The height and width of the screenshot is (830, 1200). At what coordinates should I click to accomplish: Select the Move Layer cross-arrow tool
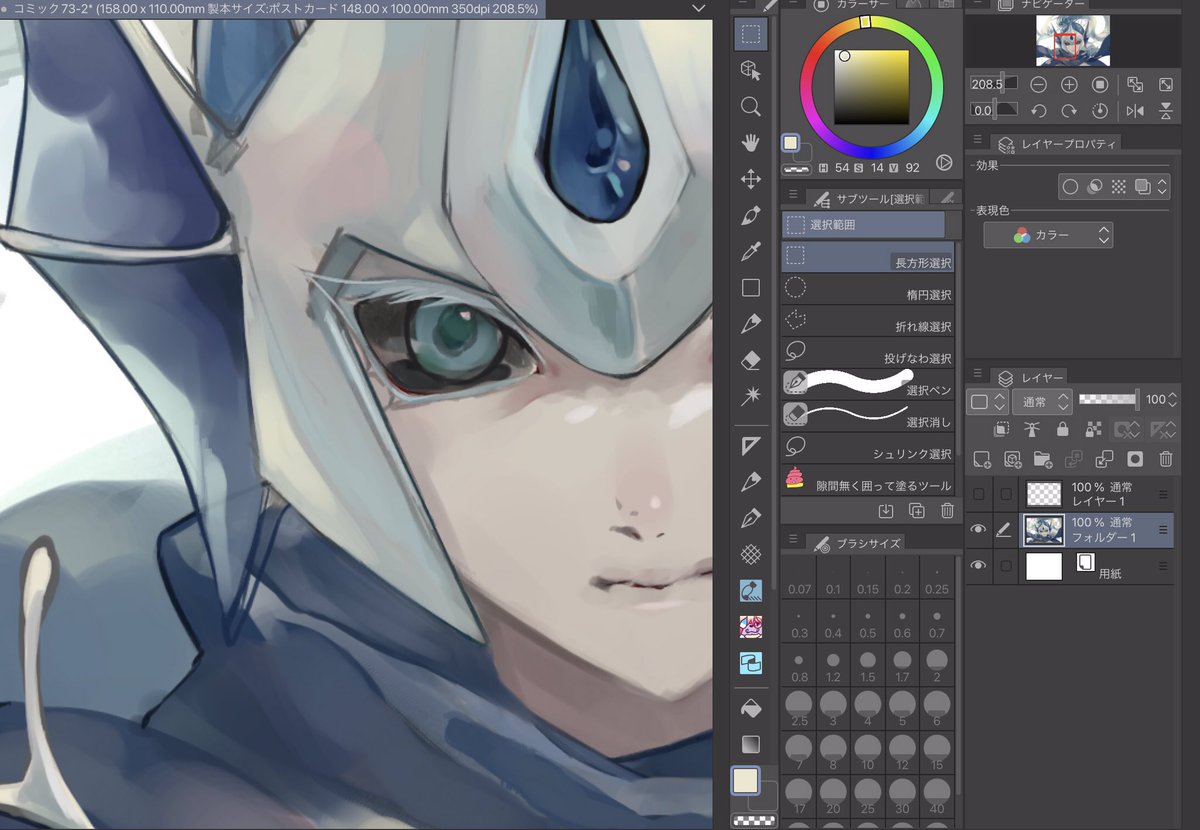[750, 179]
